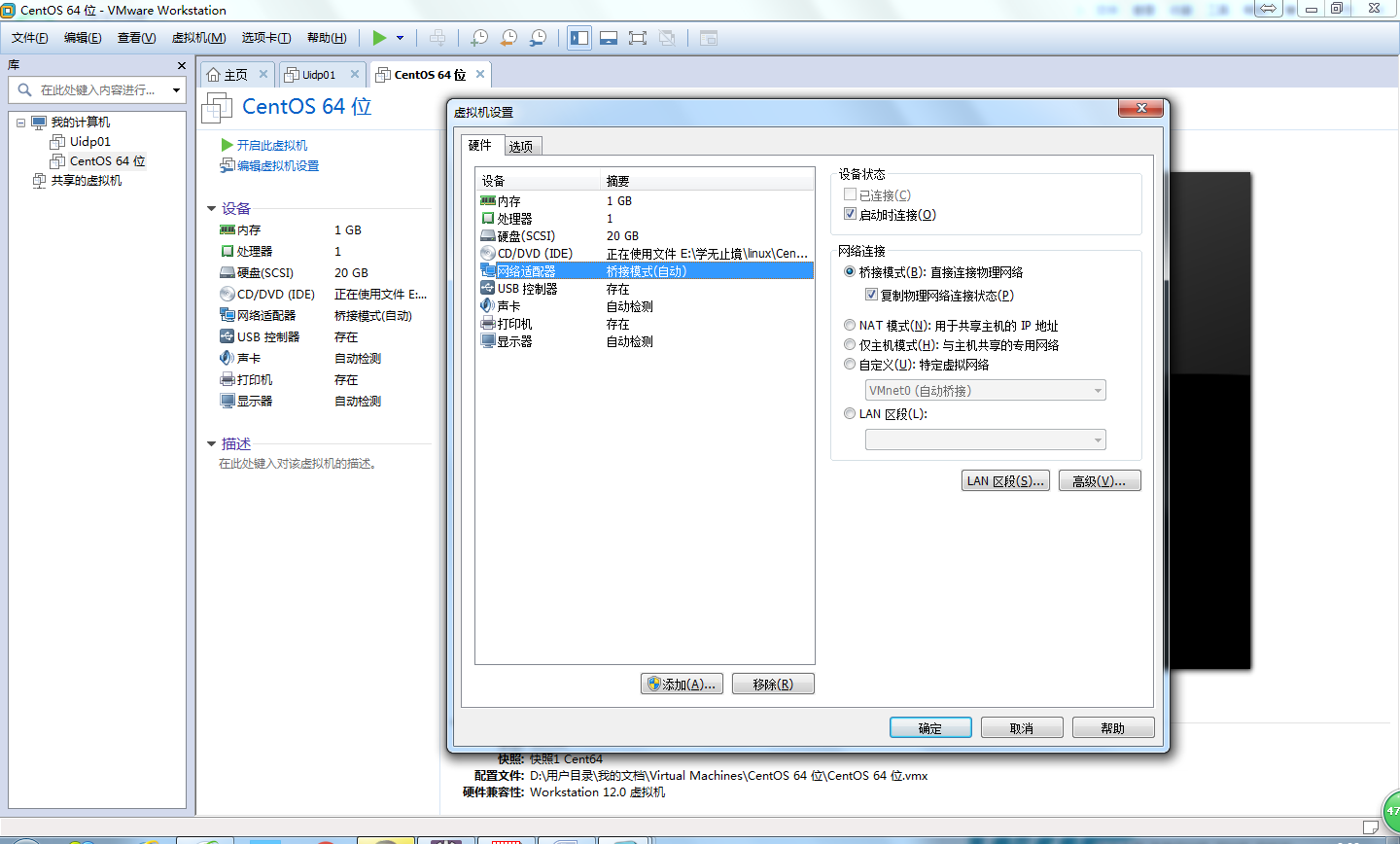Click the 打印机 icon in main device panel
Image resolution: width=1400 pixels, height=844 pixels.
[x=227, y=379]
